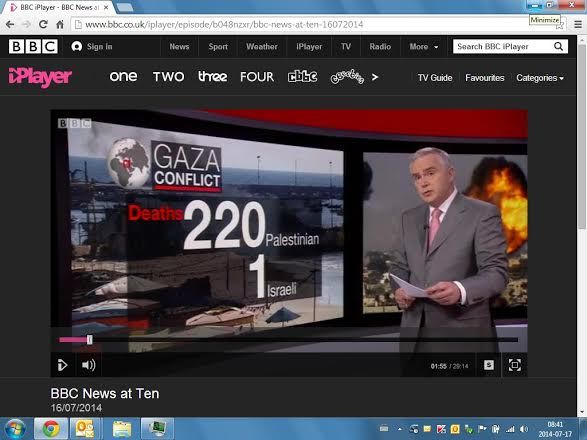
Task: Open the iPlayer nav item
Action: click(x=309, y=47)
